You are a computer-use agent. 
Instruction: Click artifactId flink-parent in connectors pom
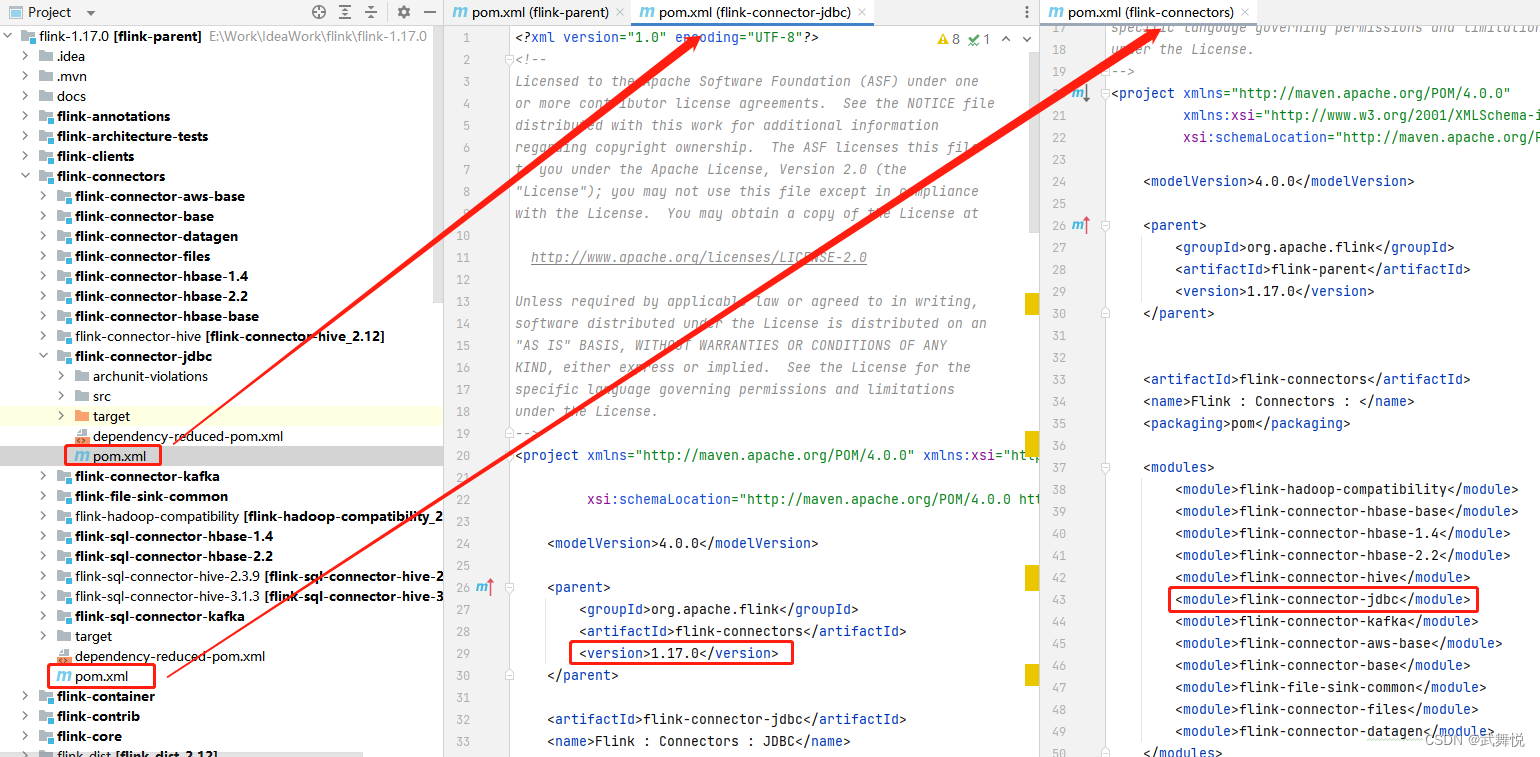pos(1323,269)
